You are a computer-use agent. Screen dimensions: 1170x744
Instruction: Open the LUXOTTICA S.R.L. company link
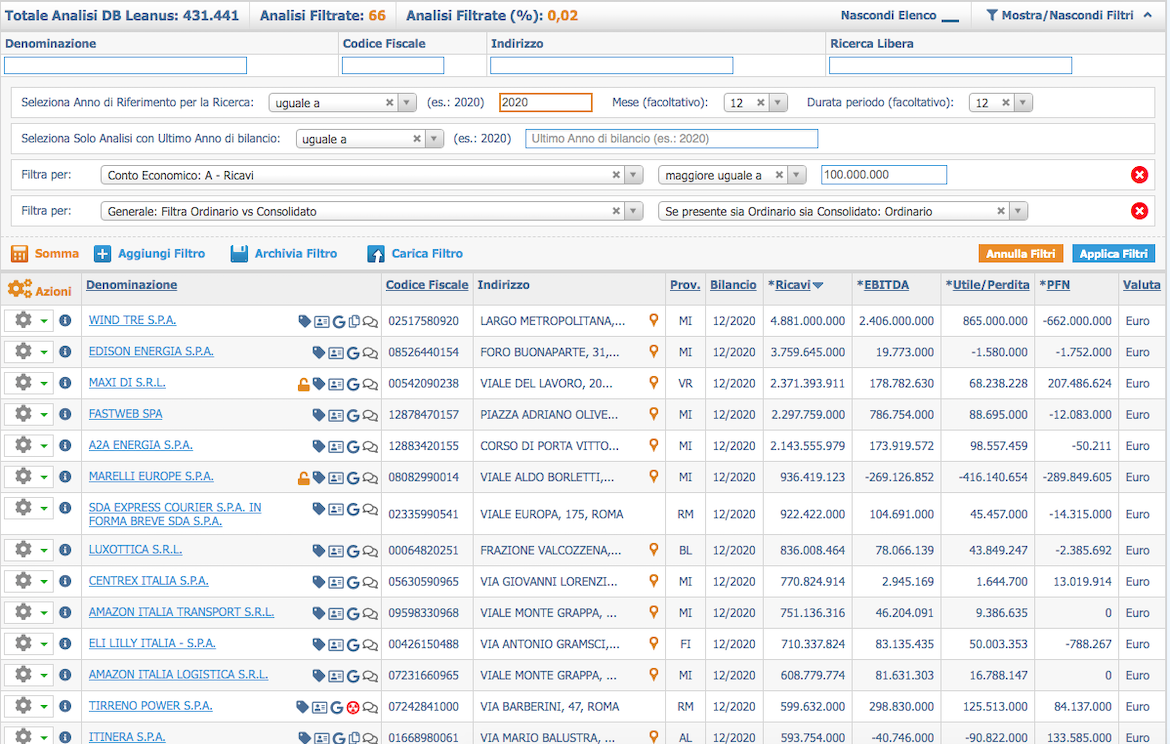click(x=135, y=550)
